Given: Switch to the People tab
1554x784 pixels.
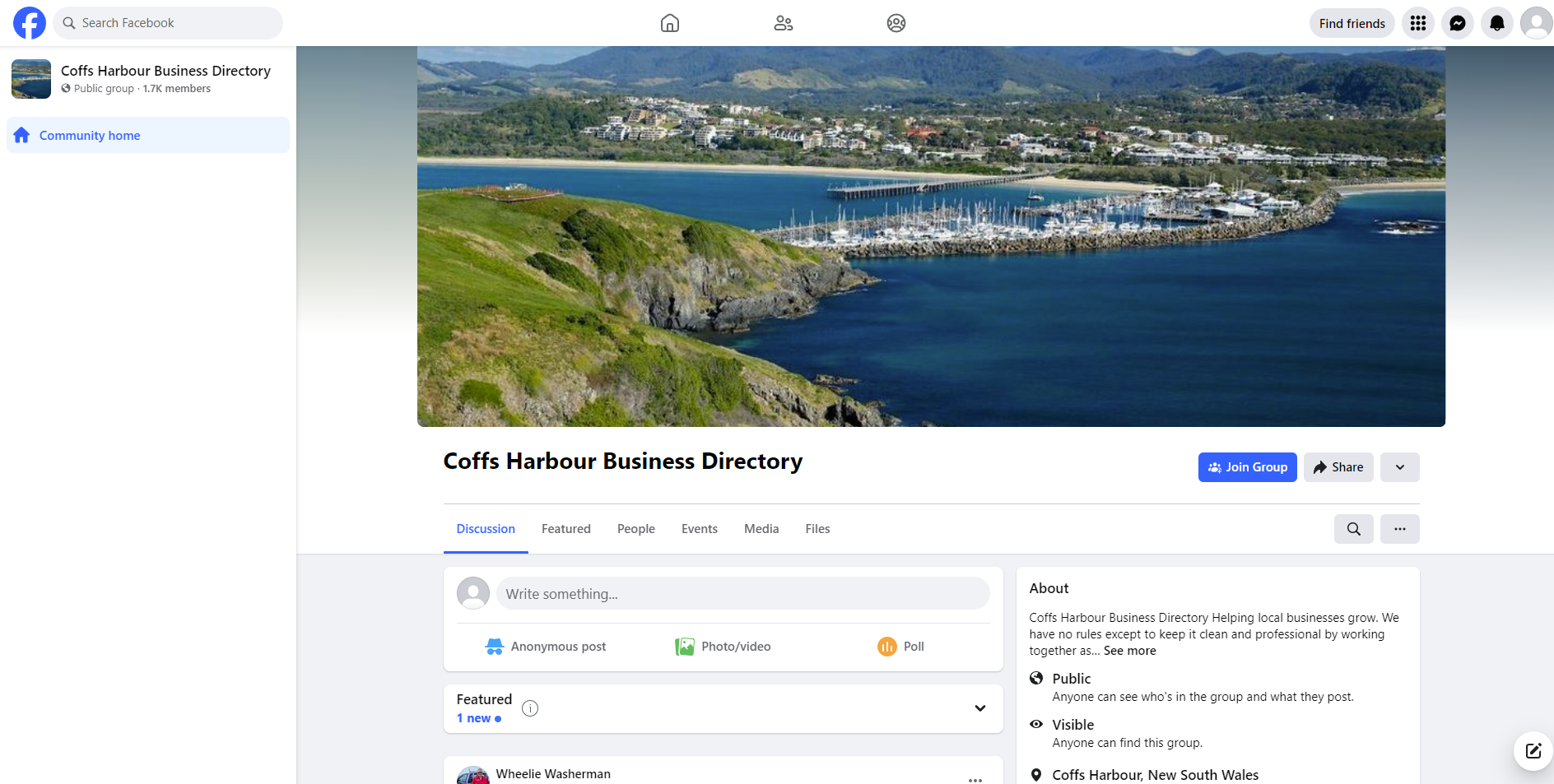Looking at the screenshot, I should [636, 529].
